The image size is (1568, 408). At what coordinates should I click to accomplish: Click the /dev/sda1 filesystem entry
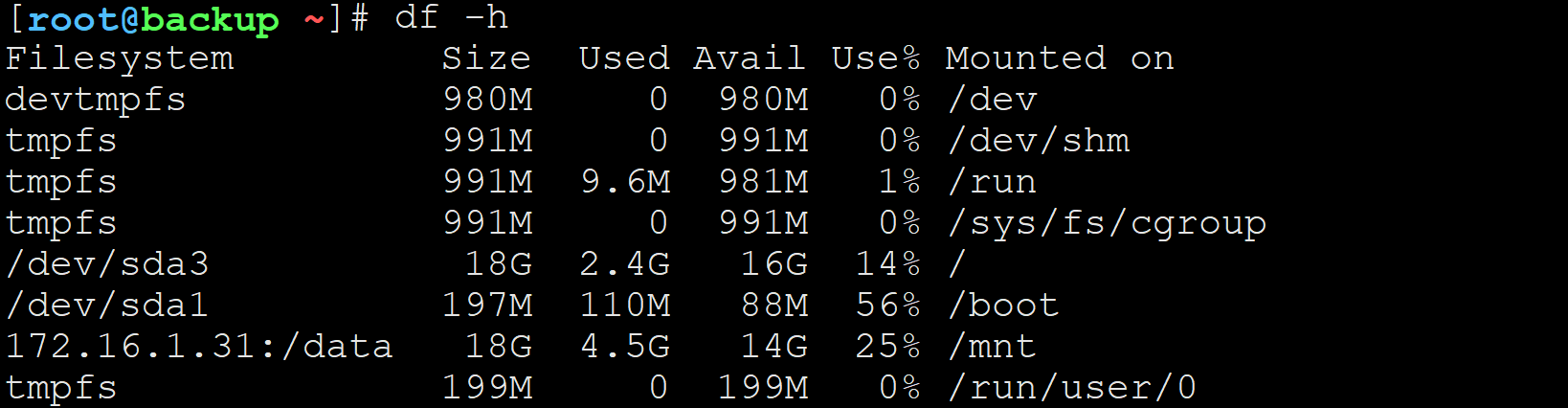tap(107, 306)
